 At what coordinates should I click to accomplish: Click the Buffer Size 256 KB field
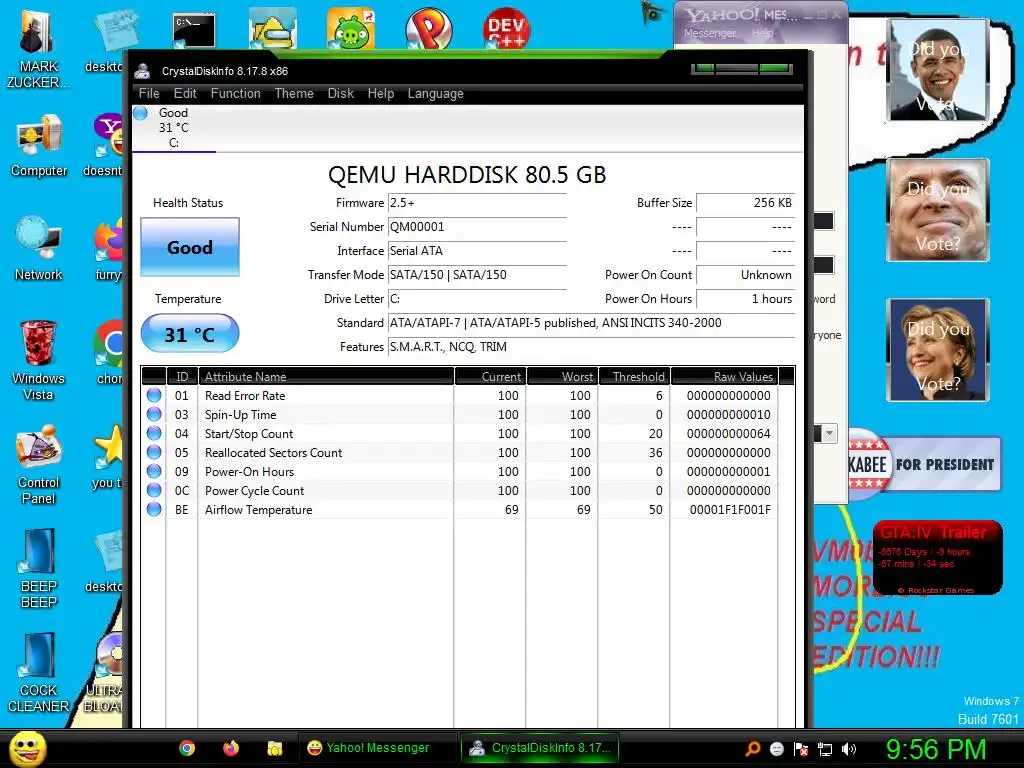point(745,202)
